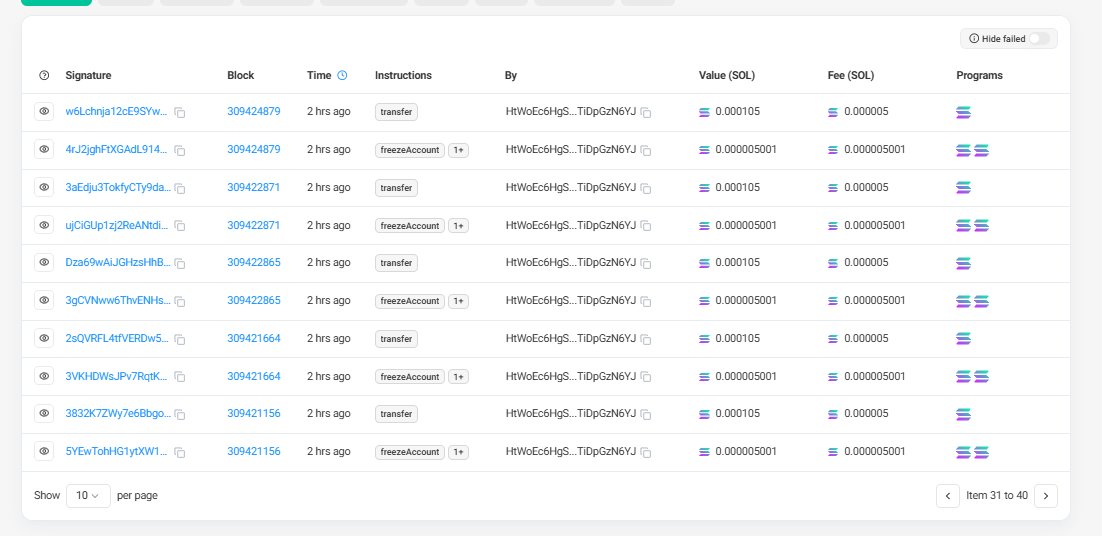Copy signer address in 4rJ2jghFtXGAdL914 row

[x=646, y=150]
